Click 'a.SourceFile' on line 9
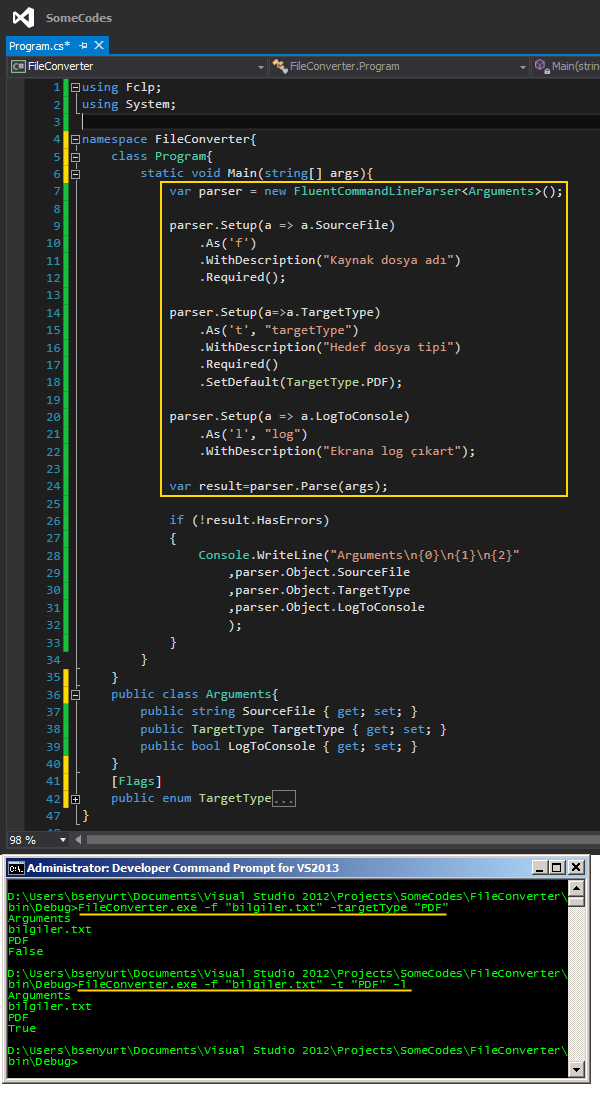Viewport: 600px width, 1096px height. (x=345, y=226)
